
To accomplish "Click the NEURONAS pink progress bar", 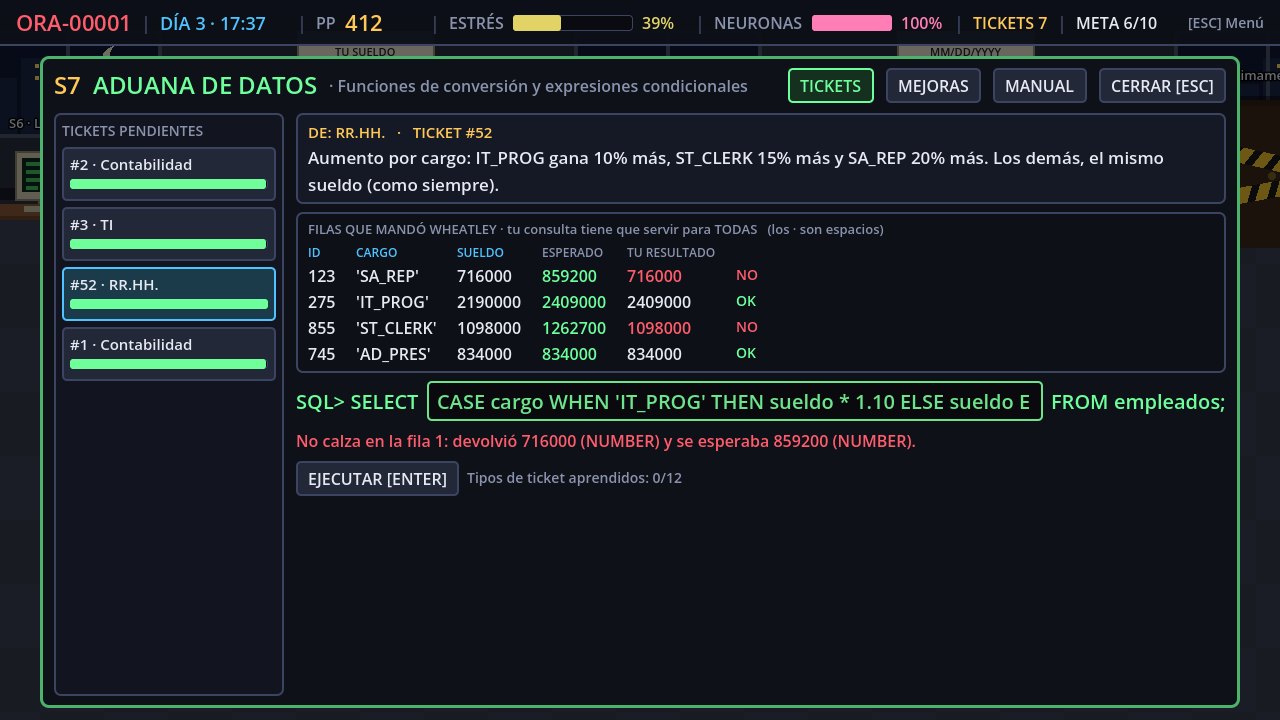I will pos(852,23).
